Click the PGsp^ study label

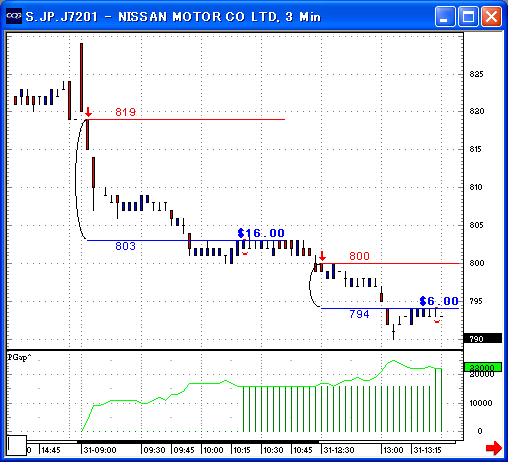coord(19,357)
